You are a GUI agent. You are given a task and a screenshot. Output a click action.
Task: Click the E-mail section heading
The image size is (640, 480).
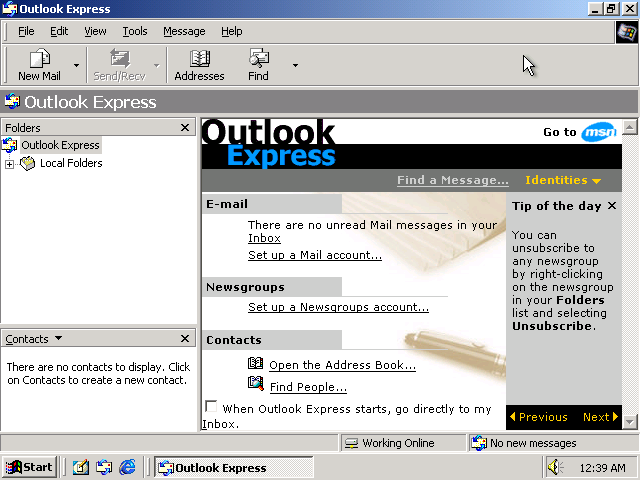227,204
